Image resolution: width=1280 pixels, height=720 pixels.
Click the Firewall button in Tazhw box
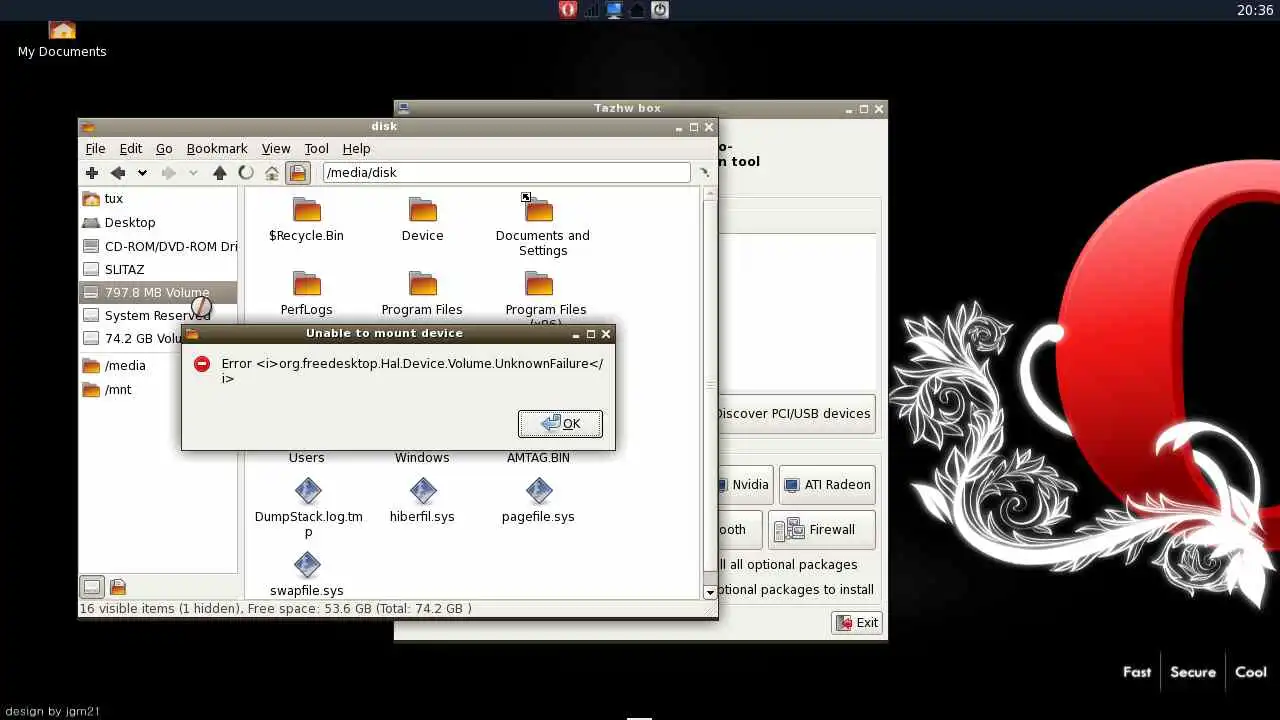821,529
